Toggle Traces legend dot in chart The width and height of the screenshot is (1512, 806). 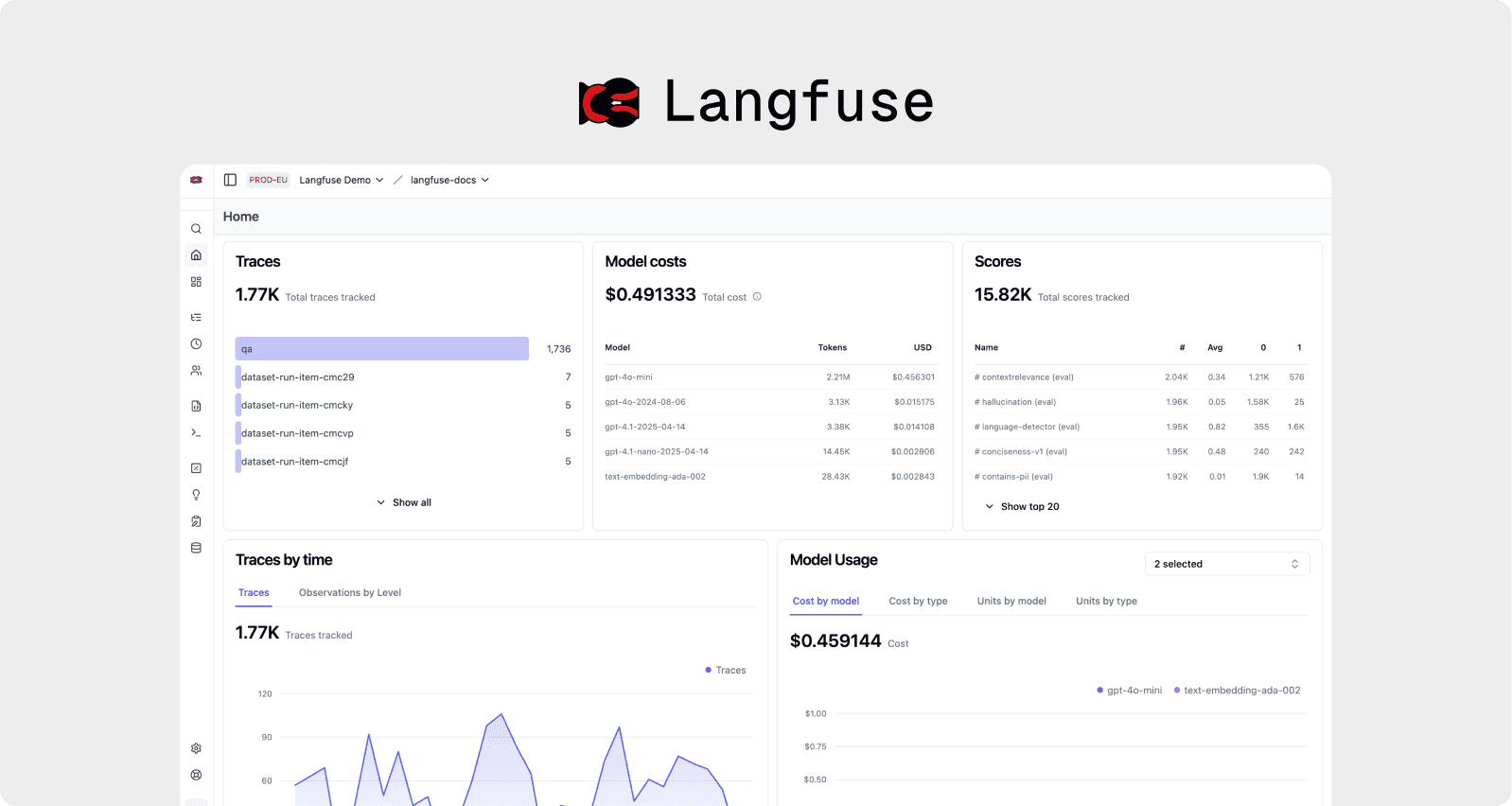point(709,670)
